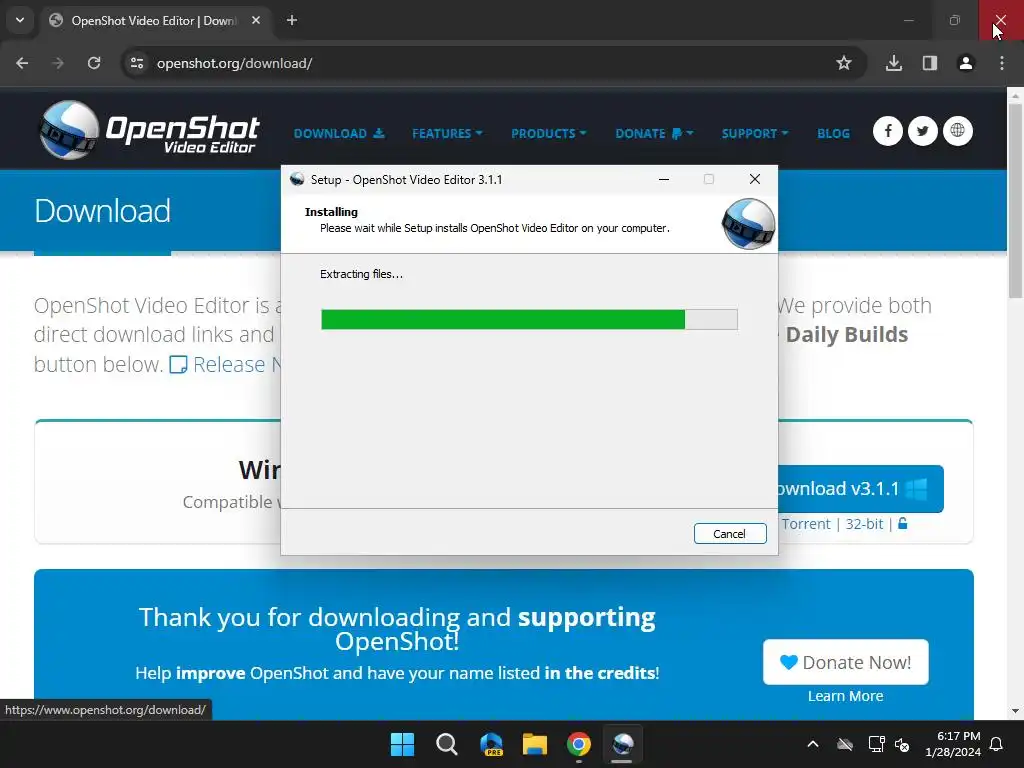Screen dimensions: 1024x768
Task: Open the muted volume tray icon
Action: 902,744
